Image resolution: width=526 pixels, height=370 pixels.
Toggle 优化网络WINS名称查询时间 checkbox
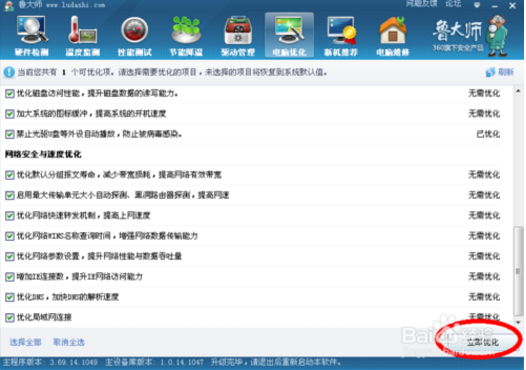10,236
